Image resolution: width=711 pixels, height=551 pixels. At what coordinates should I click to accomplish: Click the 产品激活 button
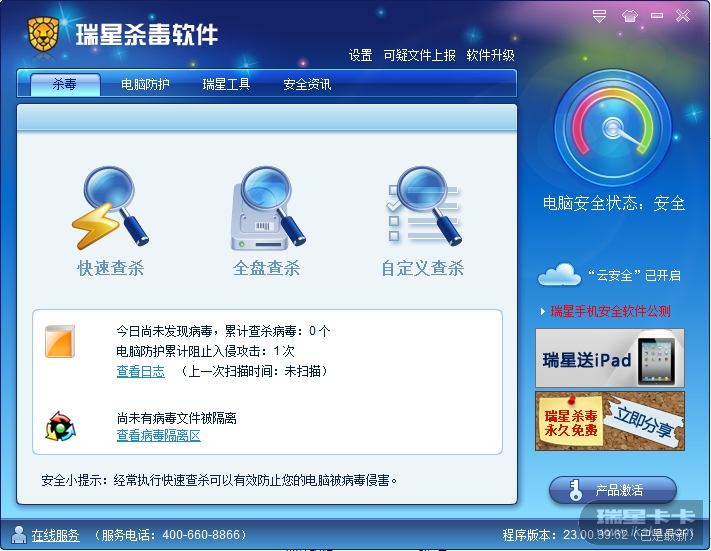pos(613,490)
